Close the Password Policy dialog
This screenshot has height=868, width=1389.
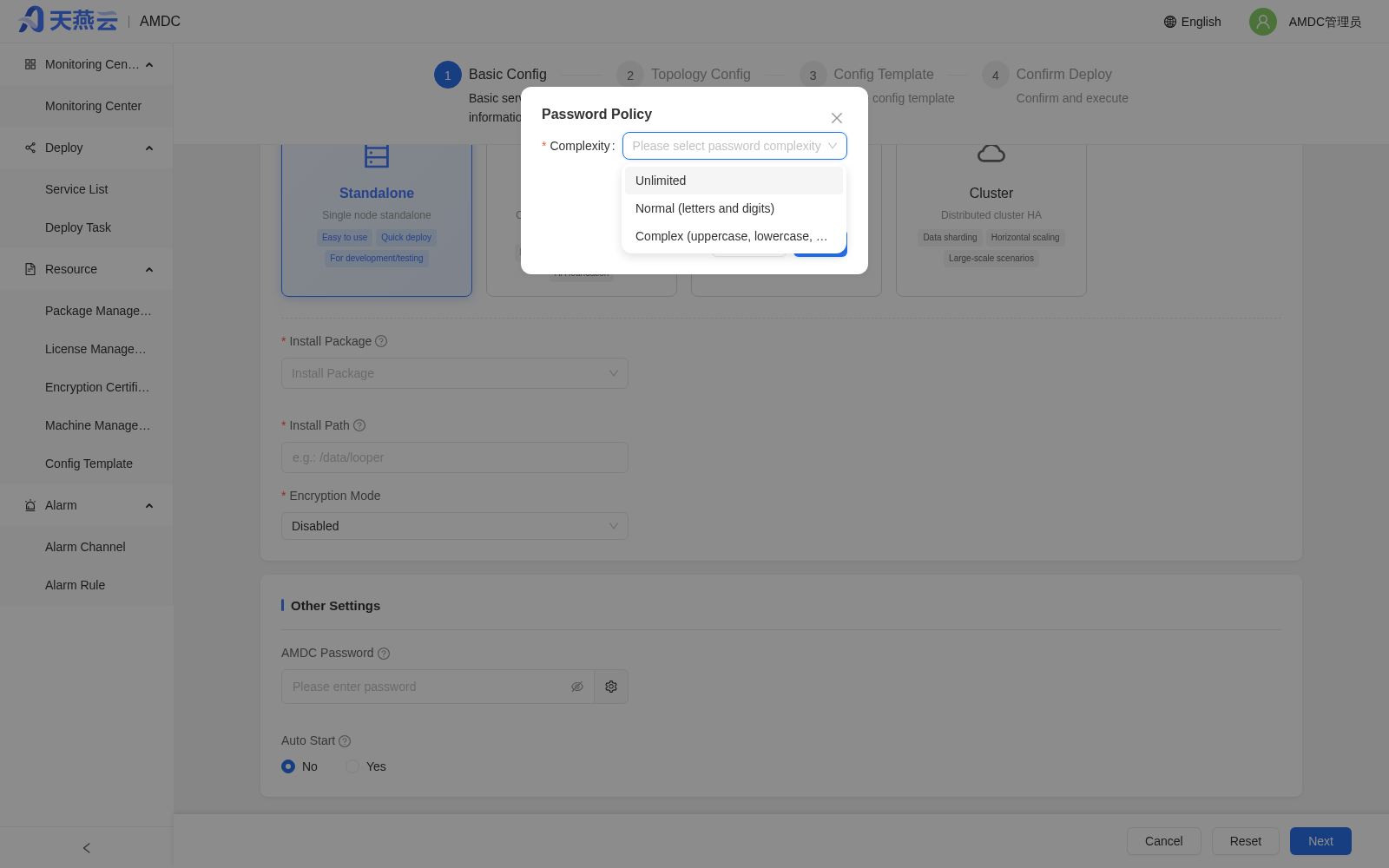tap(837, 118)
